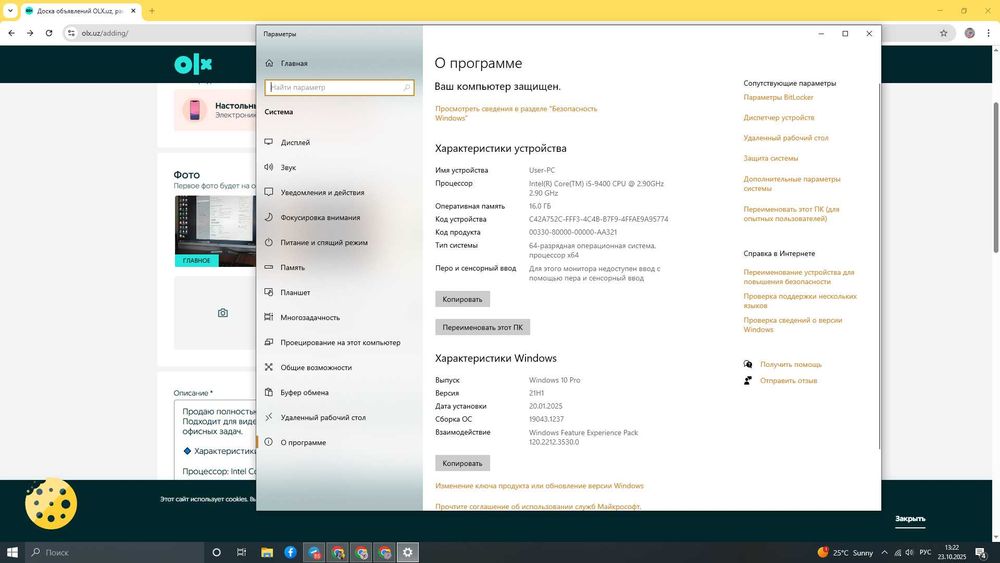Screen dimensions: 1000x563
Task: Select Память in the Settings sidebar
Action: (x=284, y=267)
